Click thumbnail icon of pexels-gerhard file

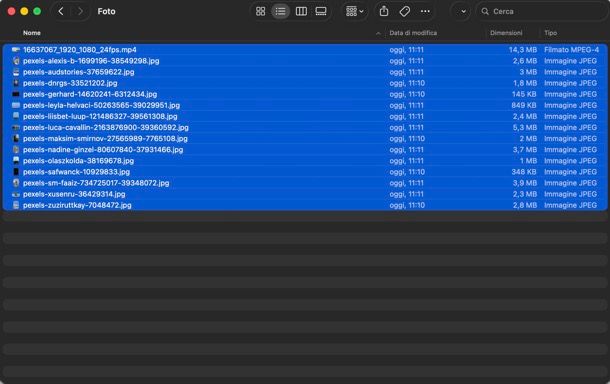coord(16,94)
